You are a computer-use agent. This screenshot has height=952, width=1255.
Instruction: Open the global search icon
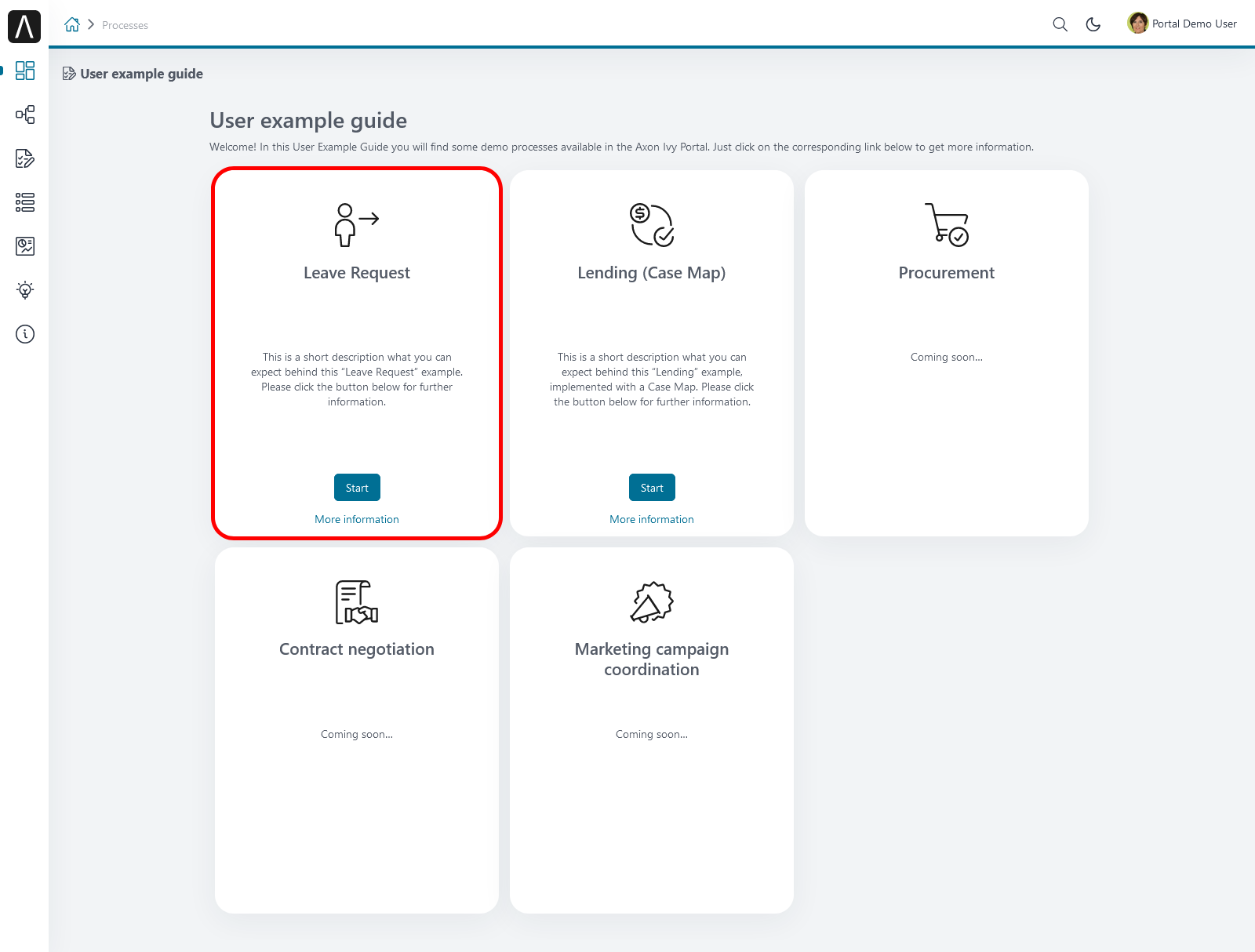click(1060, 24)
